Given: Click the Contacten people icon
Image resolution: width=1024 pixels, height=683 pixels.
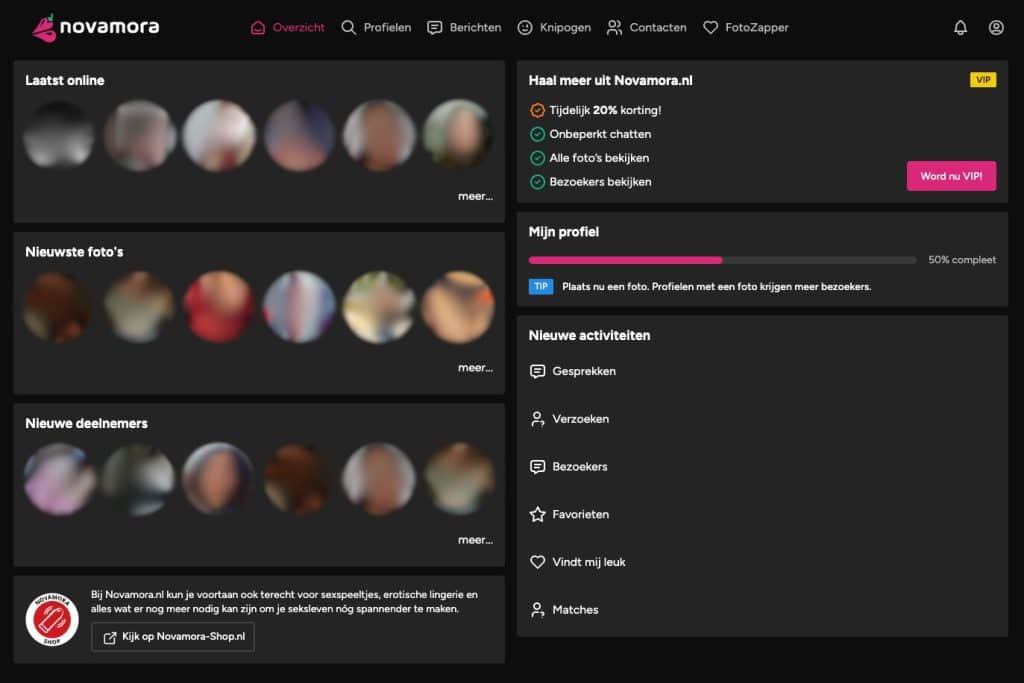Looking at the screenshot, I should tap(614, 27).
